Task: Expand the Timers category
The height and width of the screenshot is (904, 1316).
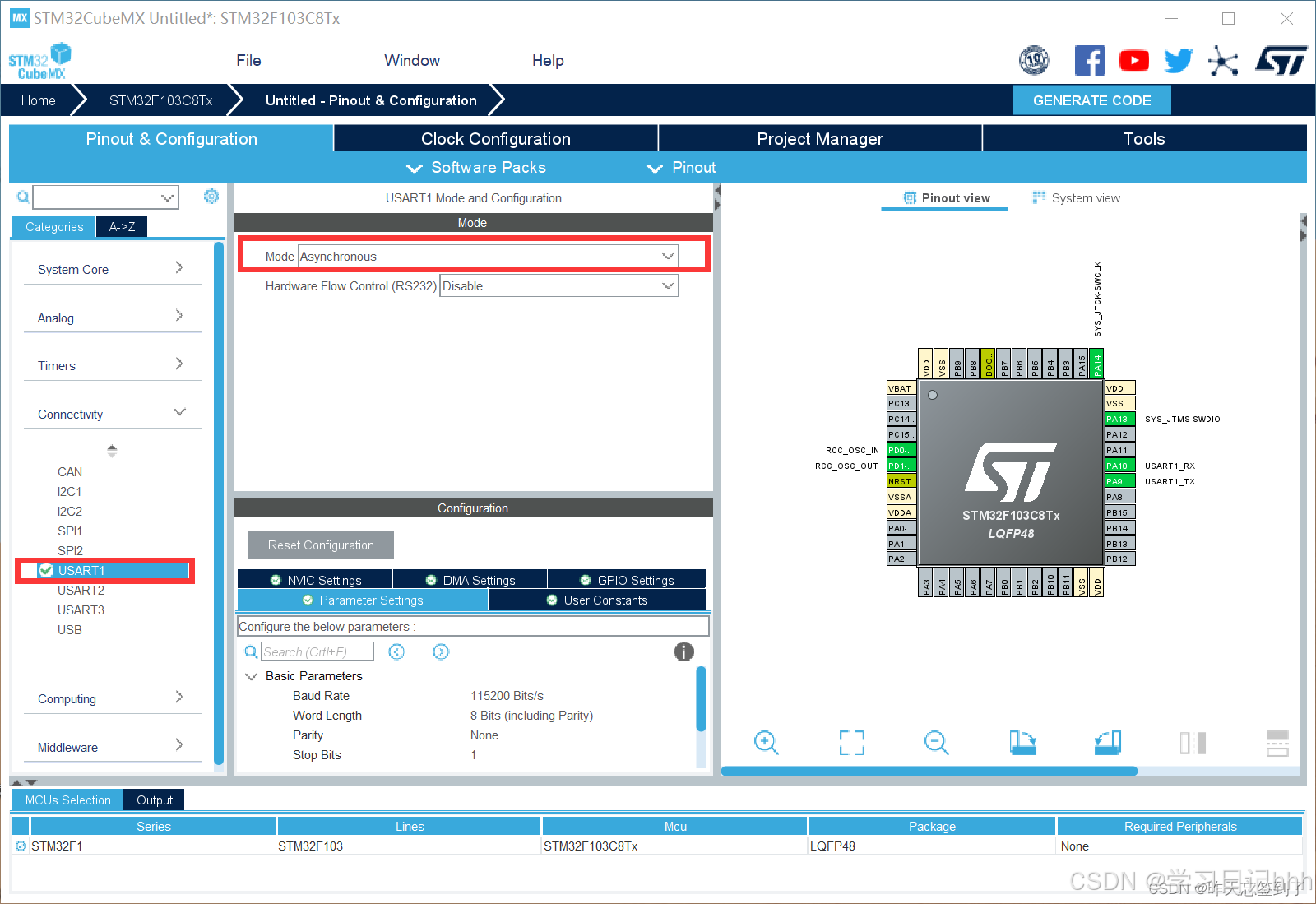Action: pos(113,365)
